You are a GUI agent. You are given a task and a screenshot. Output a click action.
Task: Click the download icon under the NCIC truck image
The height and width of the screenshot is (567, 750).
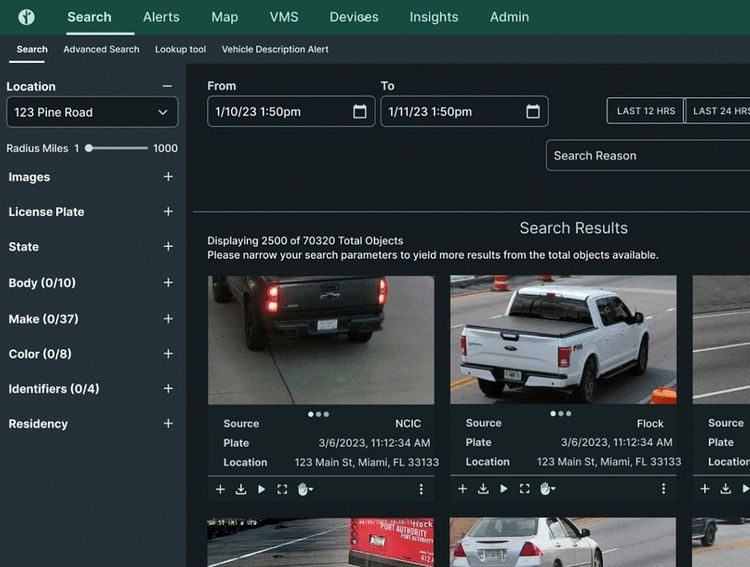(241, 489)
